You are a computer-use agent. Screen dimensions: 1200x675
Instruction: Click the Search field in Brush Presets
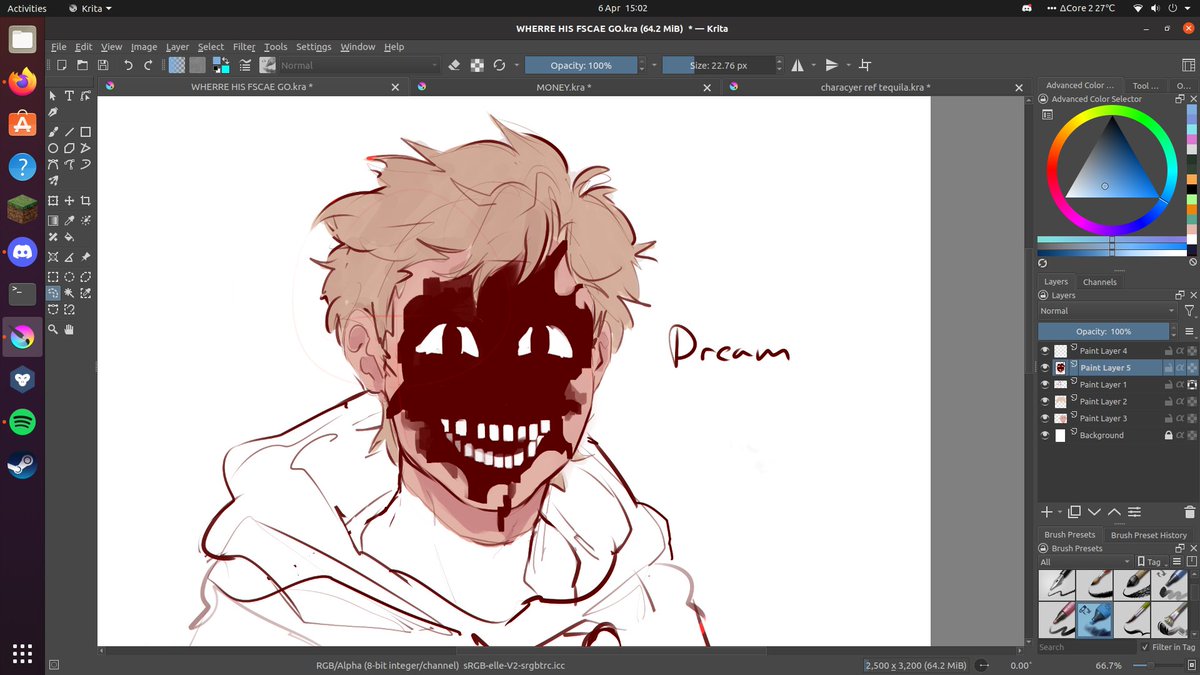point(1086,647)
